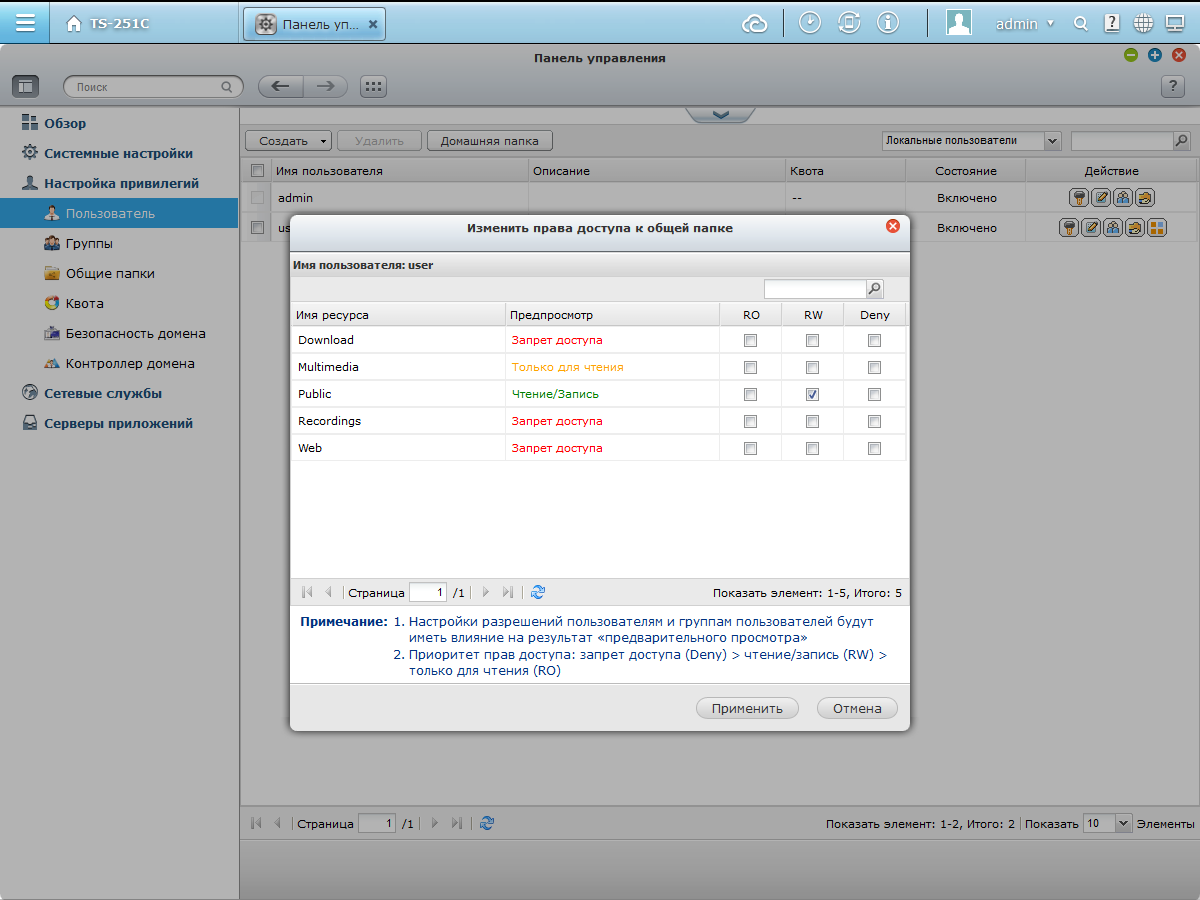Click search magnifier in dialog filter box
This screenshot has width=1200, height=900.
coord(874,289)
